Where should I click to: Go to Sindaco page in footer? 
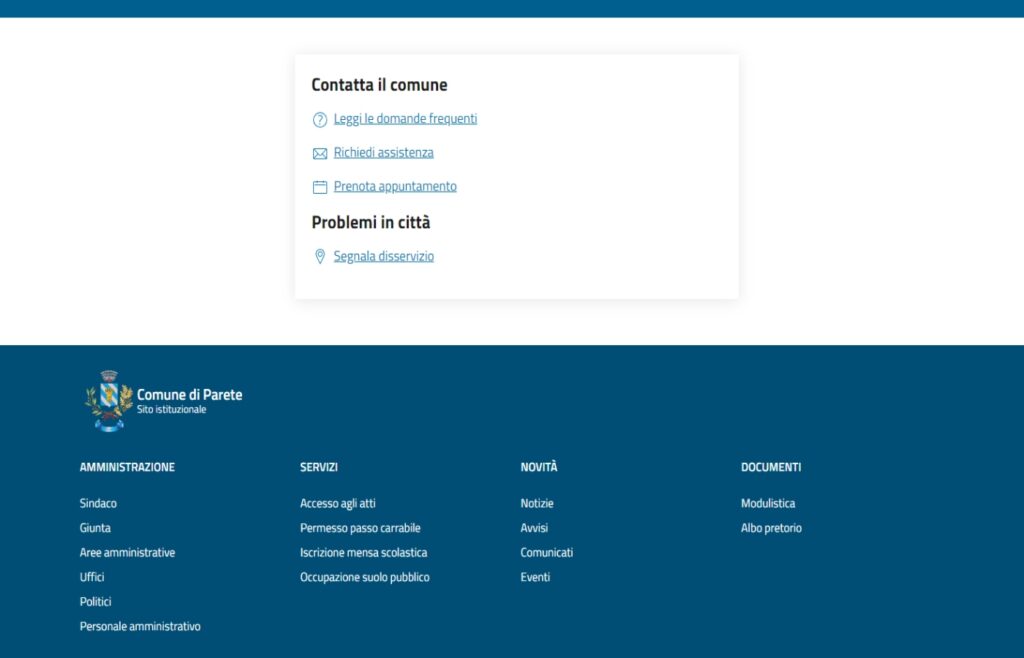[98, 504]
